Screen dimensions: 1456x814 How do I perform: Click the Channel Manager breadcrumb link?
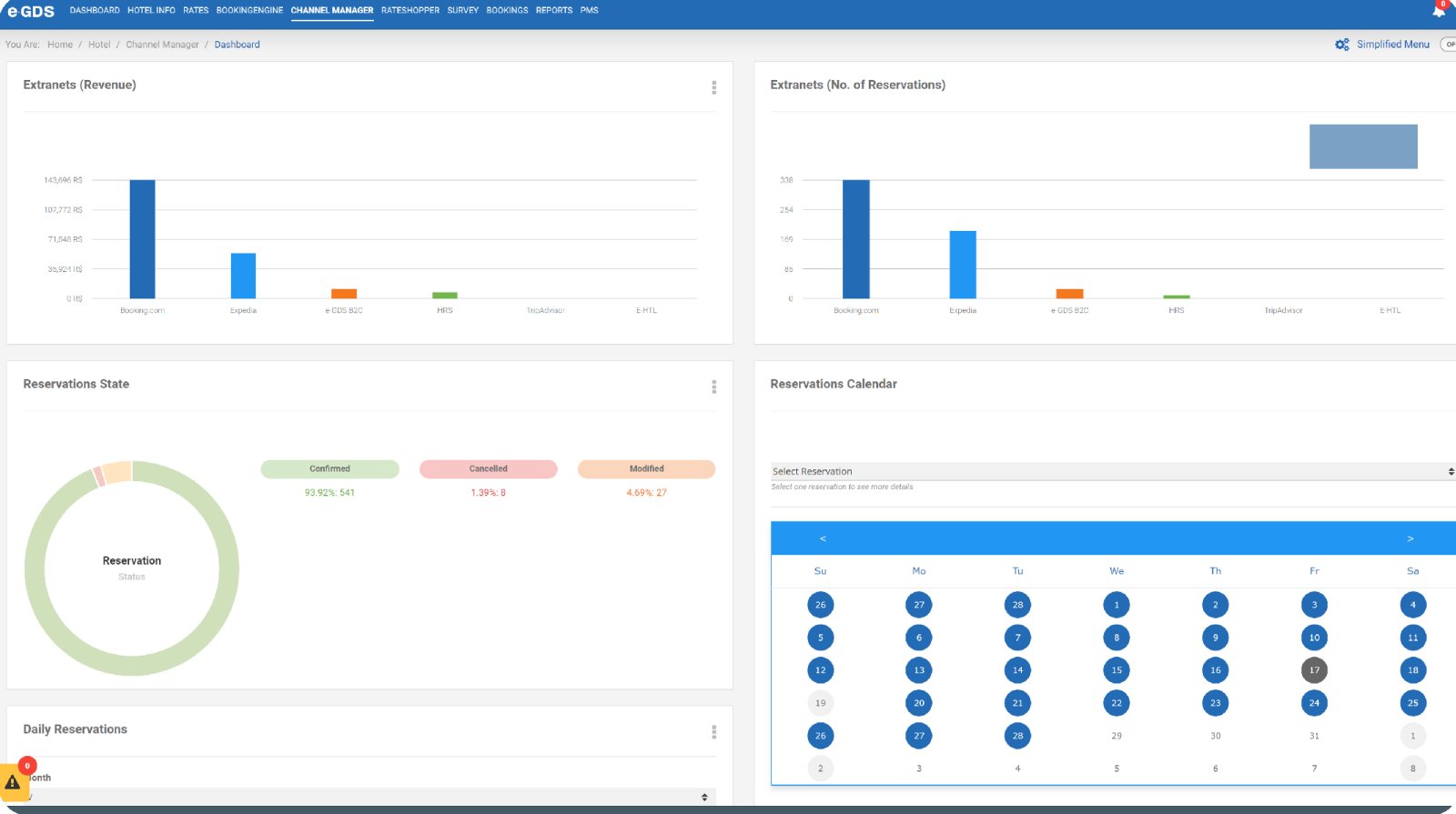162,45
